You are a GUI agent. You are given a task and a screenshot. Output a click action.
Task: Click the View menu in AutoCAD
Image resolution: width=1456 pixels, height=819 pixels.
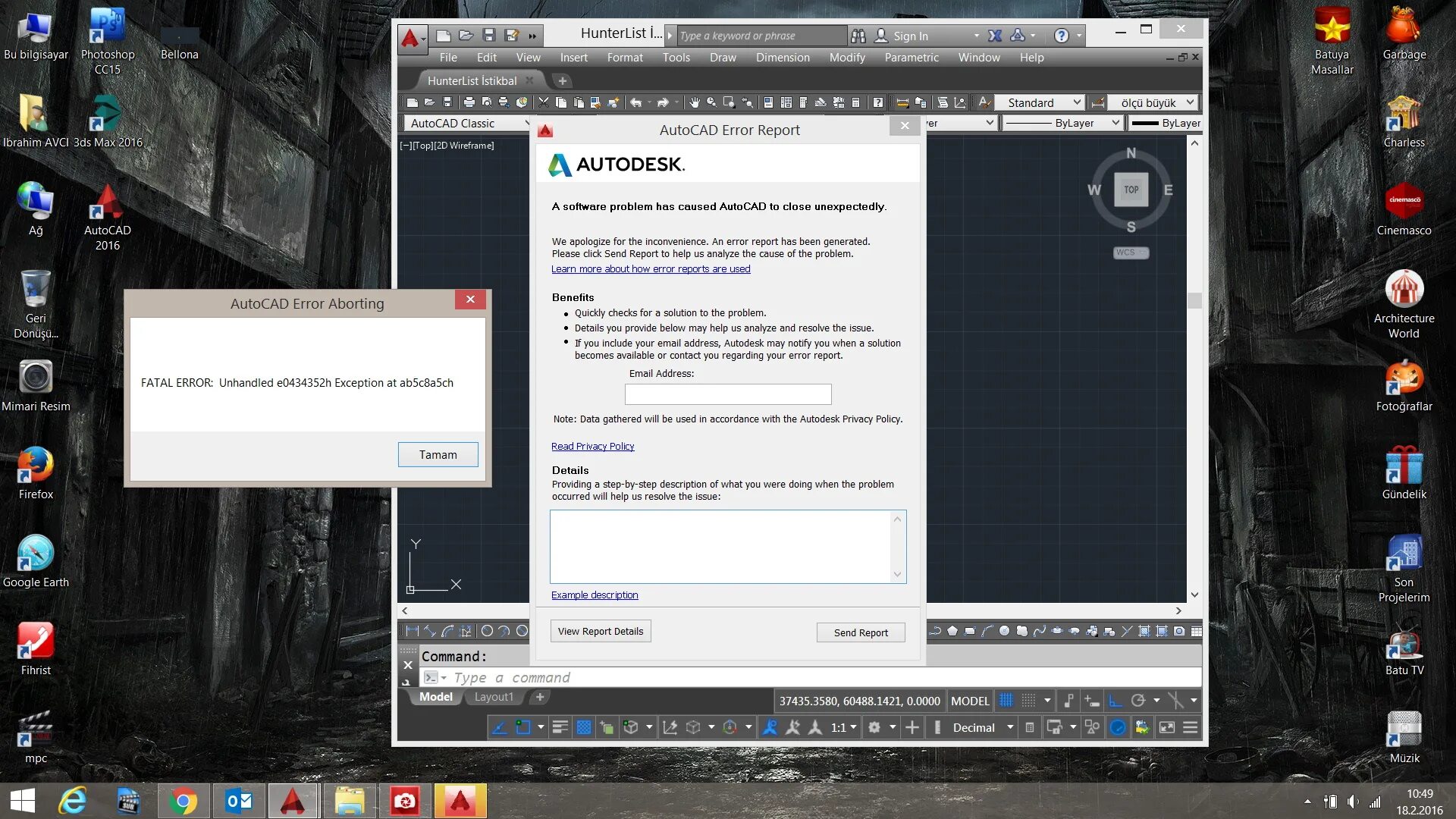pyautogui.click(x=527, y=57)
